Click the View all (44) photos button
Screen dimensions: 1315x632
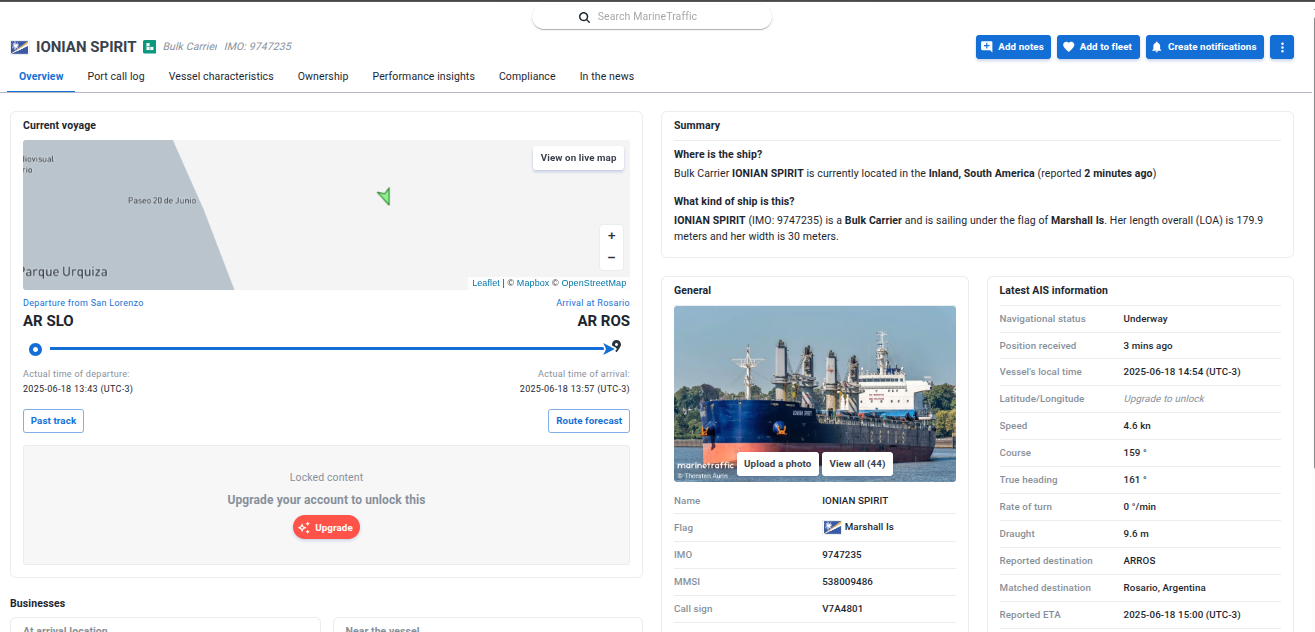857,464
